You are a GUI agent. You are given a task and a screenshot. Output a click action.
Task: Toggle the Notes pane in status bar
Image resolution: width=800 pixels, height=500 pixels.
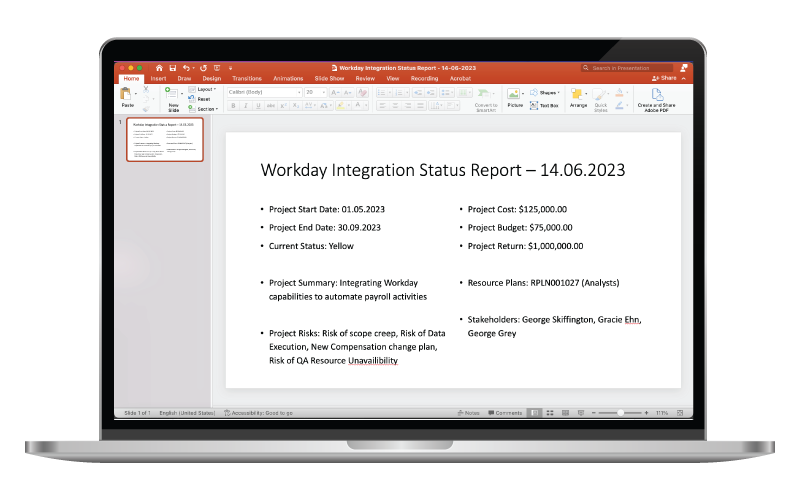[x=468, y=412]
